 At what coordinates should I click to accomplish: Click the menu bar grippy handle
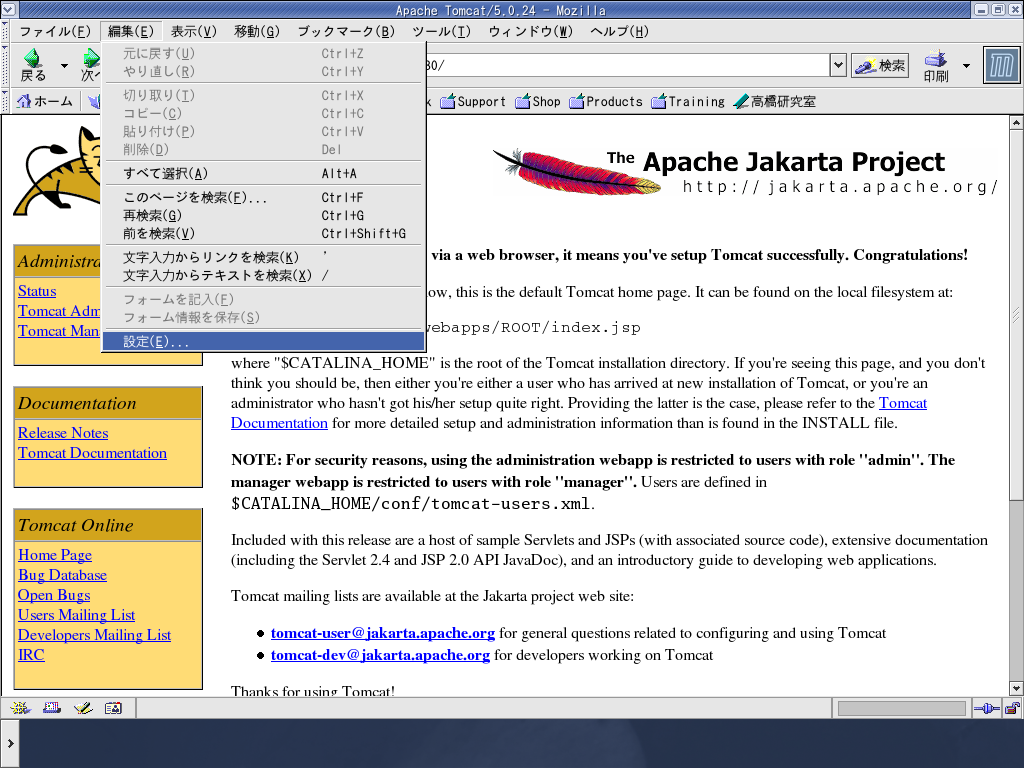5,31
